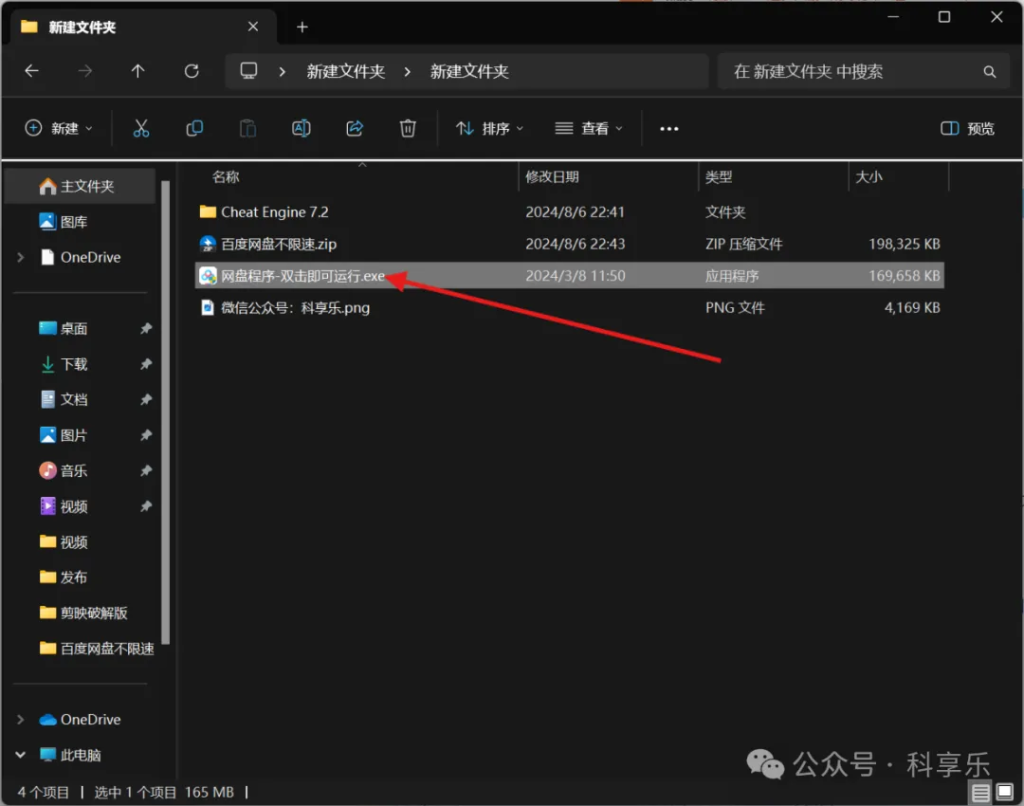This screenshot has height=806, width=1024.
Task: Open the 排序 sort dropdown
Action: tap(490, 128)
